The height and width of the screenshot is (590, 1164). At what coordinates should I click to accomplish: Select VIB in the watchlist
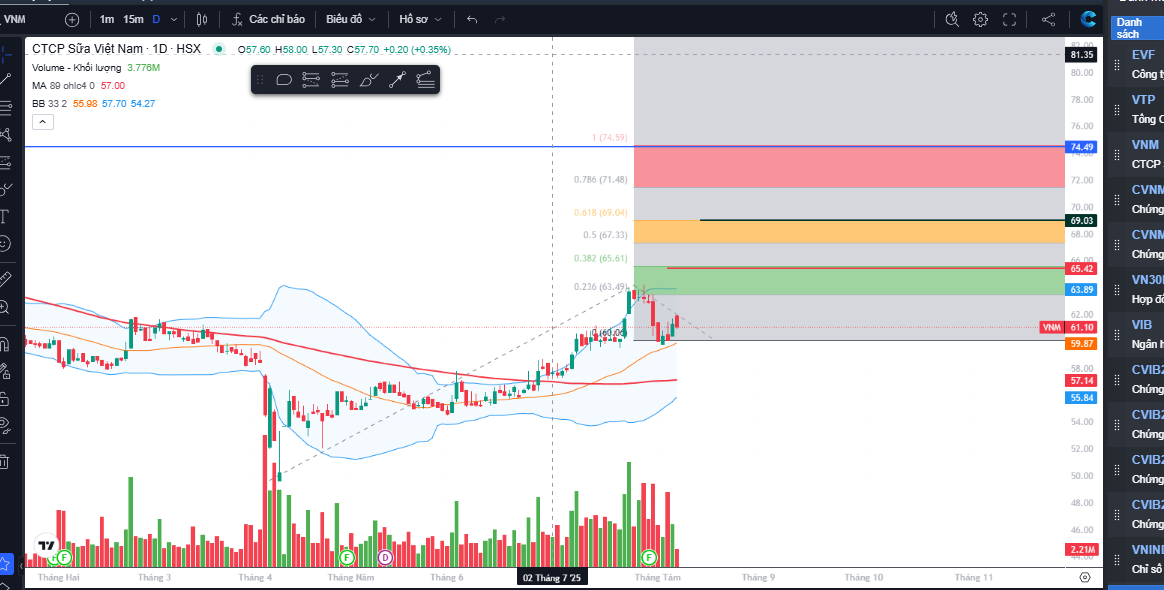point(1142,324)
